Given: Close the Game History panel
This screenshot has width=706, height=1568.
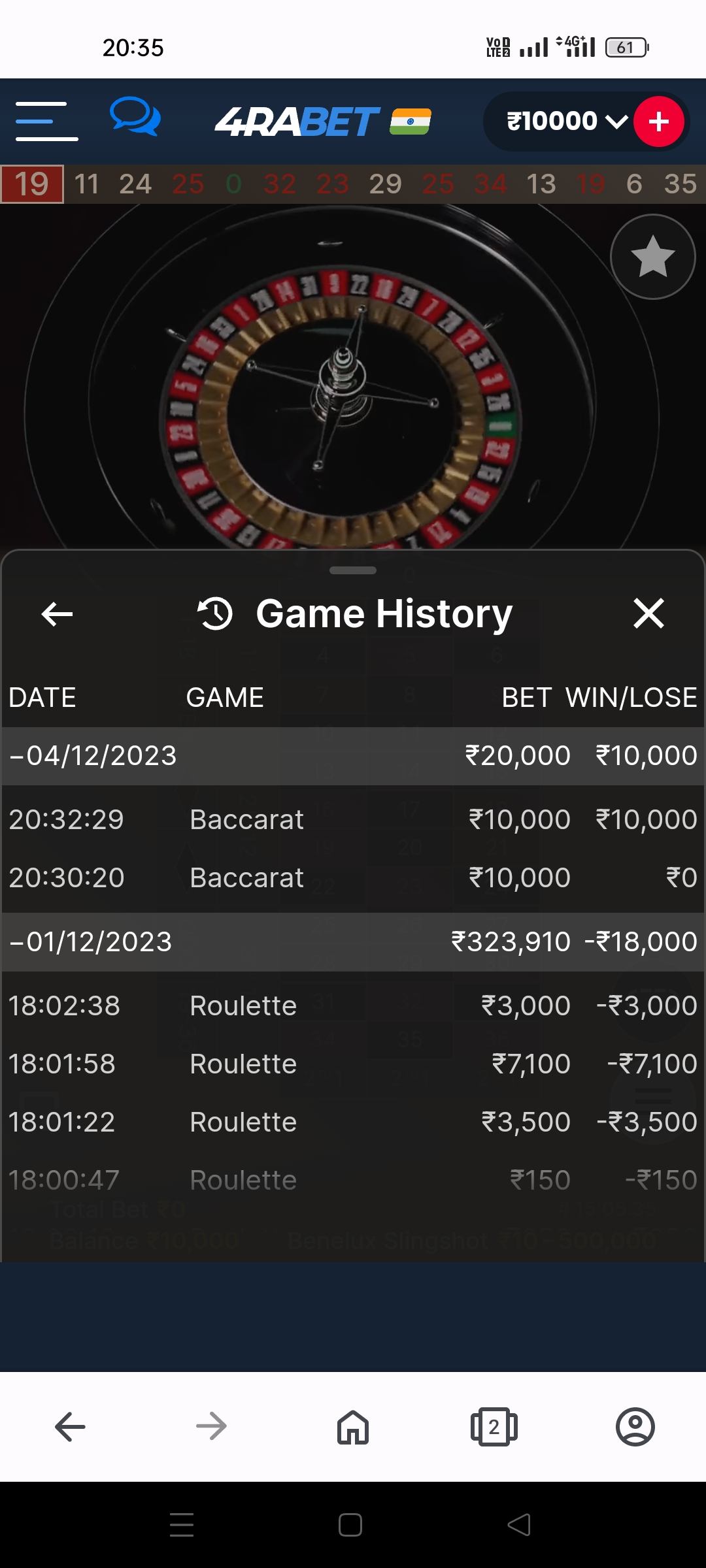Looking at the screenshot, I should pos(648,614).
